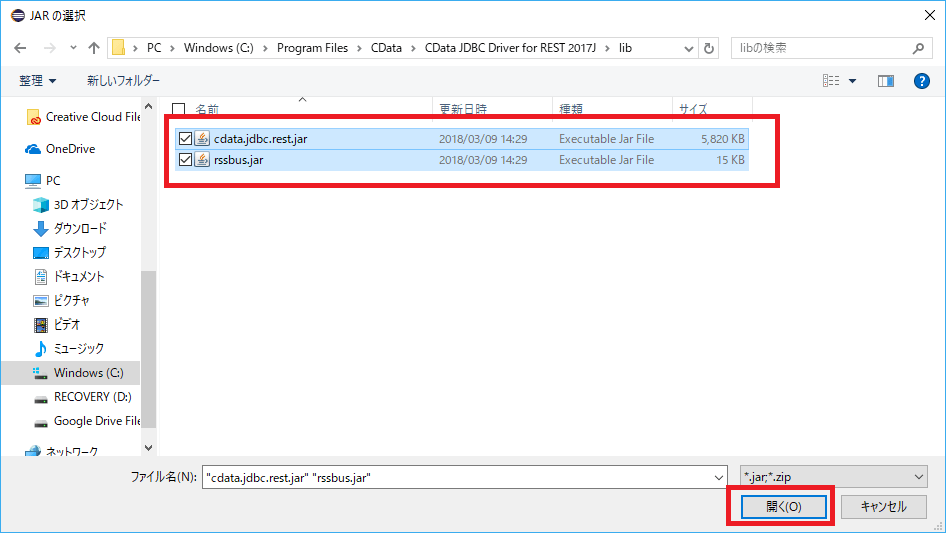Screen dimensions: 946x533
Task: Uncheck rssbus.jar checkbox
Action: click(x=185, y=160)
